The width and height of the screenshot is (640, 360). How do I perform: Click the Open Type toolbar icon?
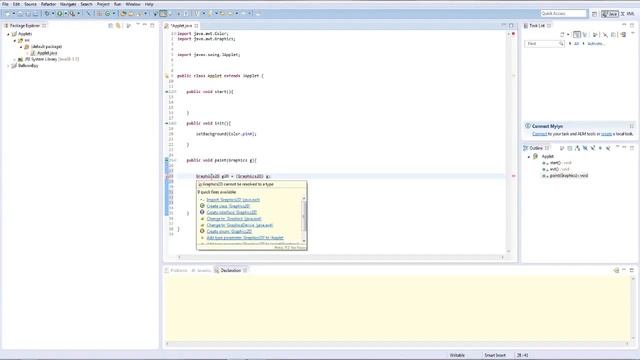coord(123,13)
